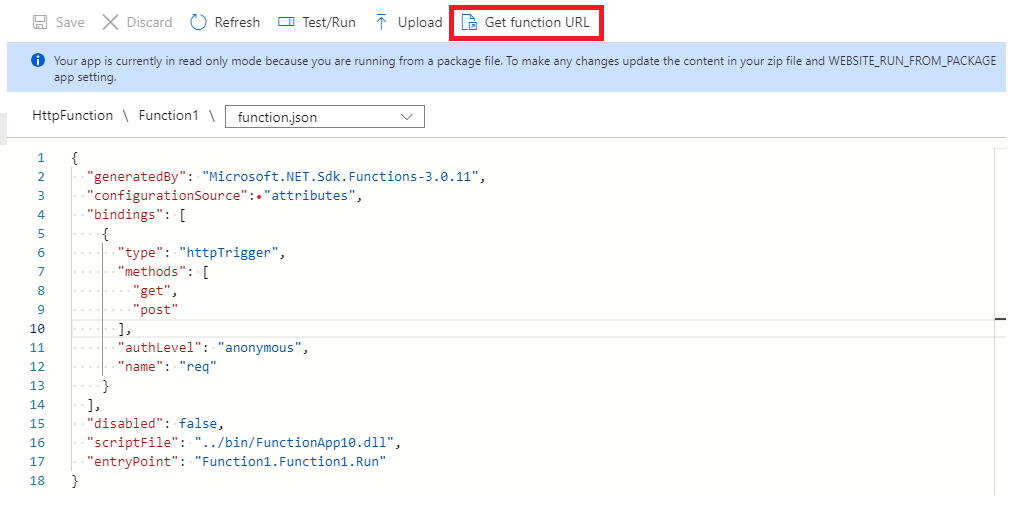Select the Save button label
The image size is (1026, 506).
click(x=69, y=22)
